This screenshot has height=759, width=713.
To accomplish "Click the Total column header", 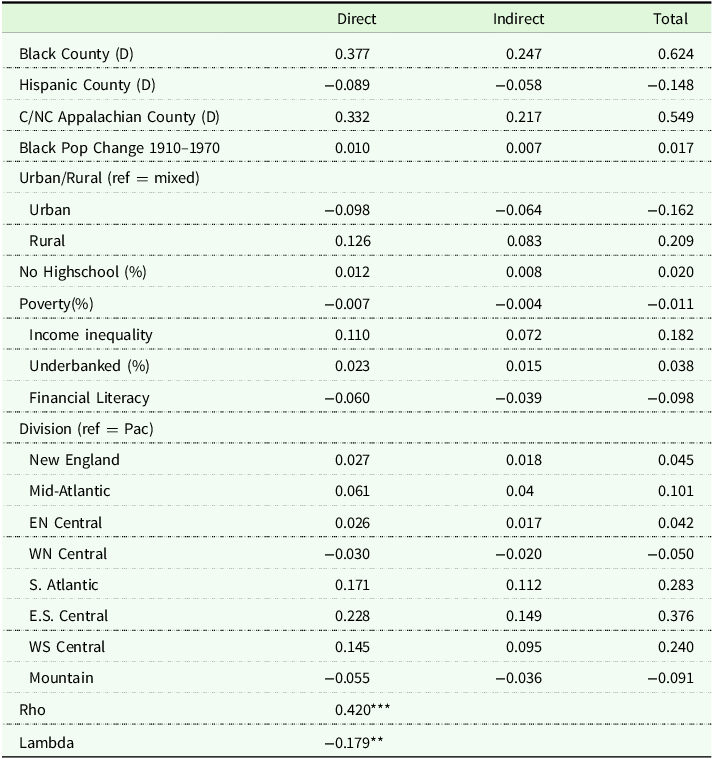I will 671,19.
